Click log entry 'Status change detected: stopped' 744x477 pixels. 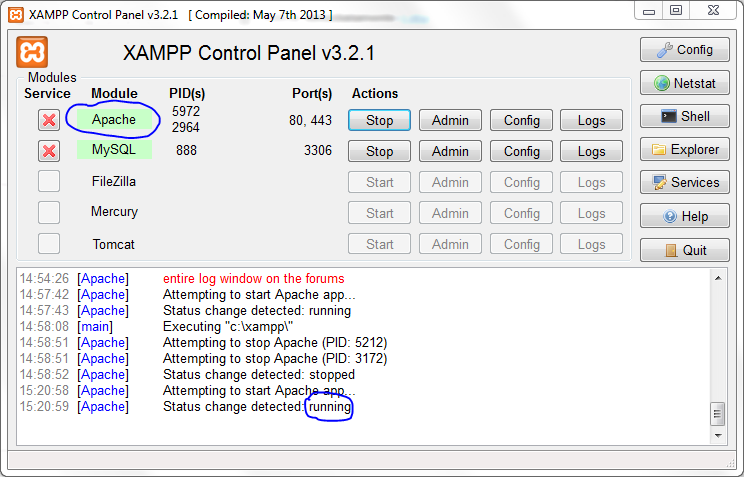[x=259, y=374]
